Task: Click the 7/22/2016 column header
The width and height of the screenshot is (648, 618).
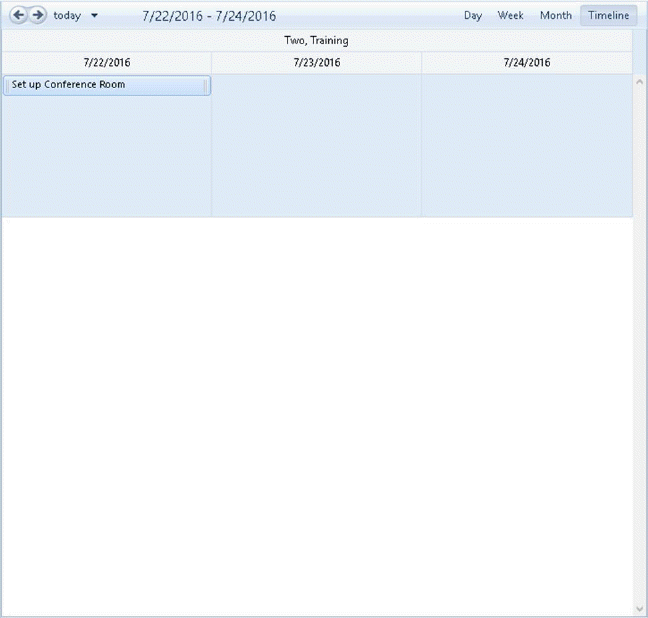Action: coord(106,63)
